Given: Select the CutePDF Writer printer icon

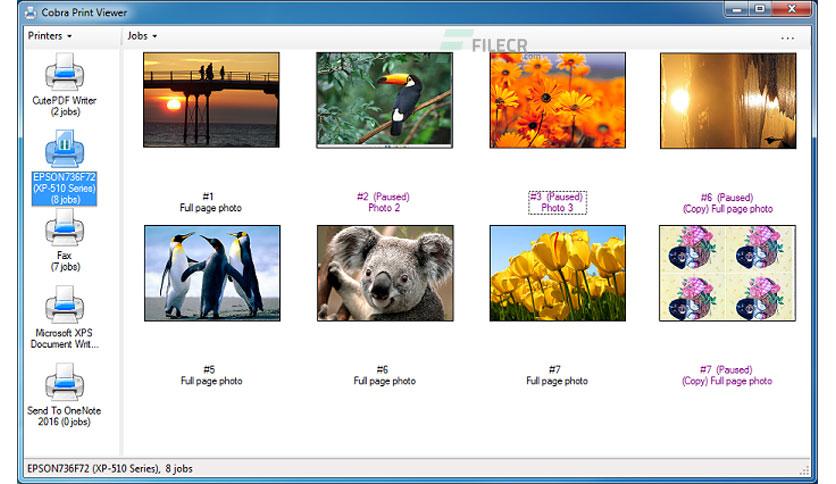Looking at the screenshot, I should (64, 72).
